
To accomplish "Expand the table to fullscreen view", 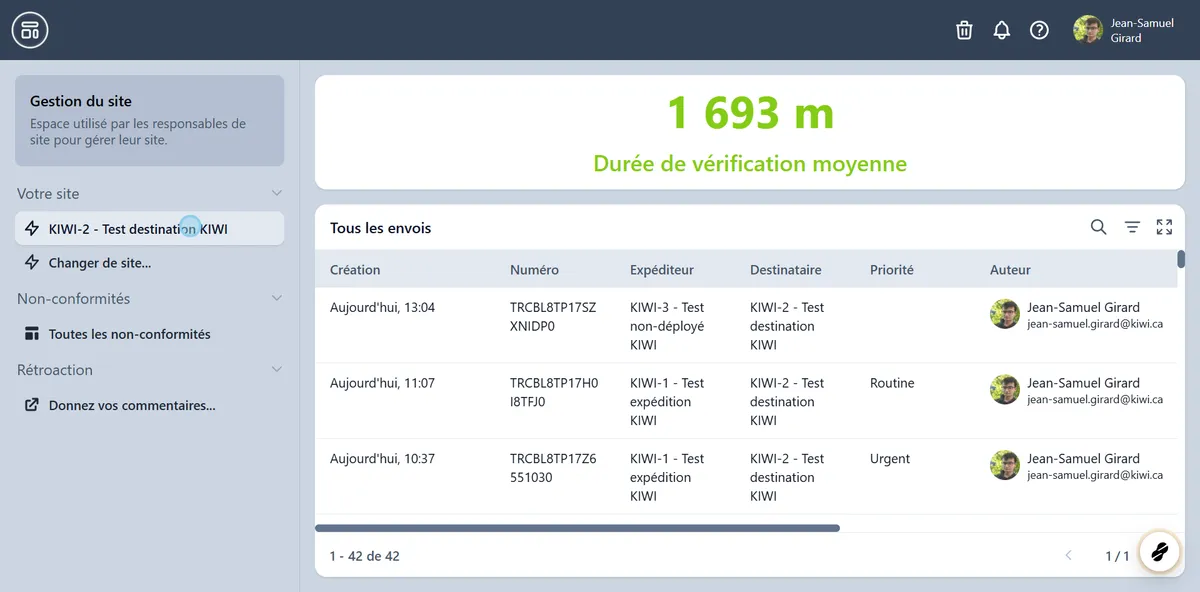I will [1164, 227].
